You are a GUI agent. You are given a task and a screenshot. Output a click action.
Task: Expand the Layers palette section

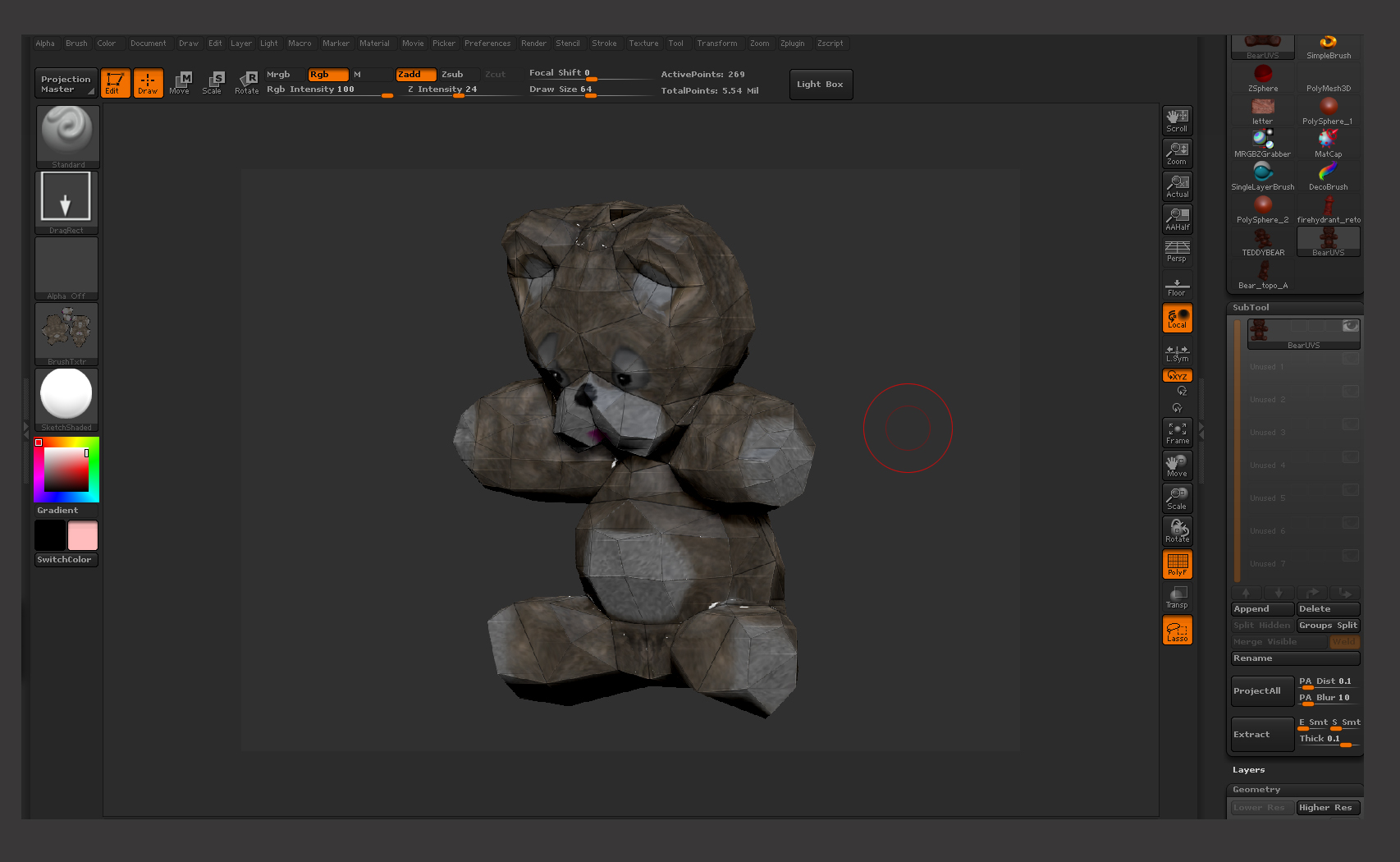pos(1248,770)
